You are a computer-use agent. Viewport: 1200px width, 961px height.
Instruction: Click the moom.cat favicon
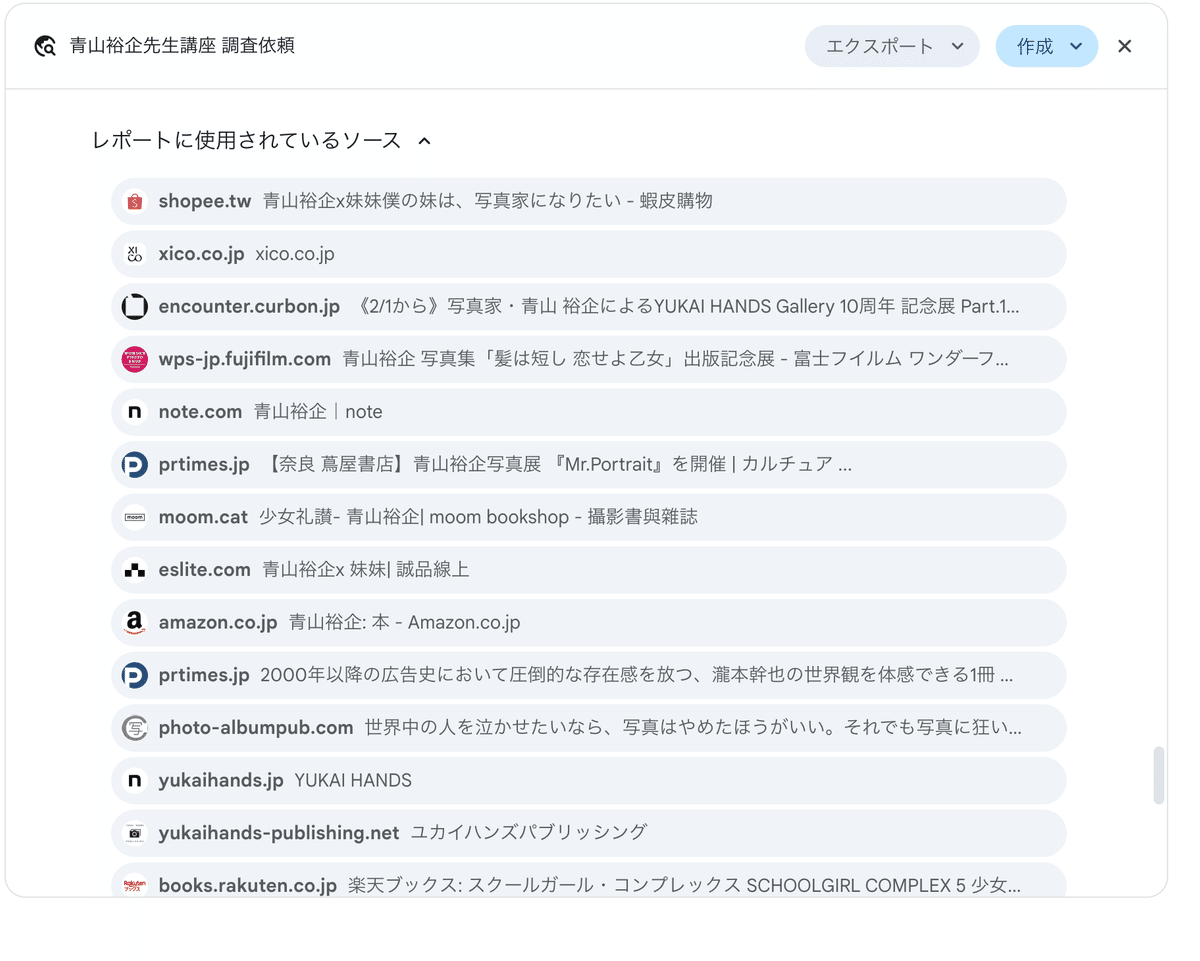coord(134,517)
